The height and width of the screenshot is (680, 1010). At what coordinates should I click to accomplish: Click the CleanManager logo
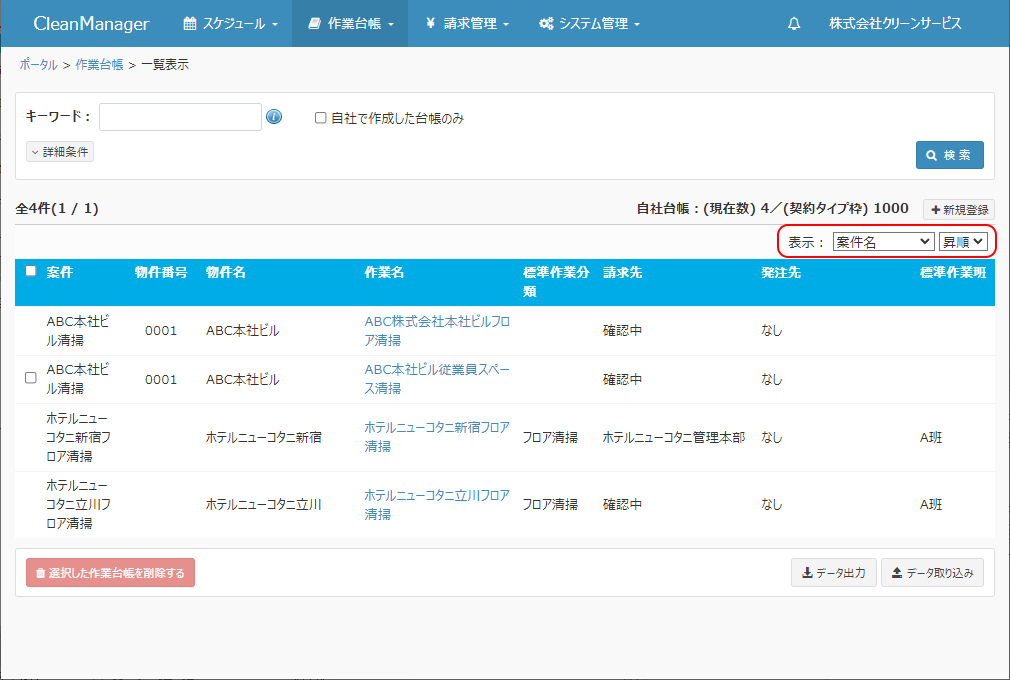coord(91,24)
